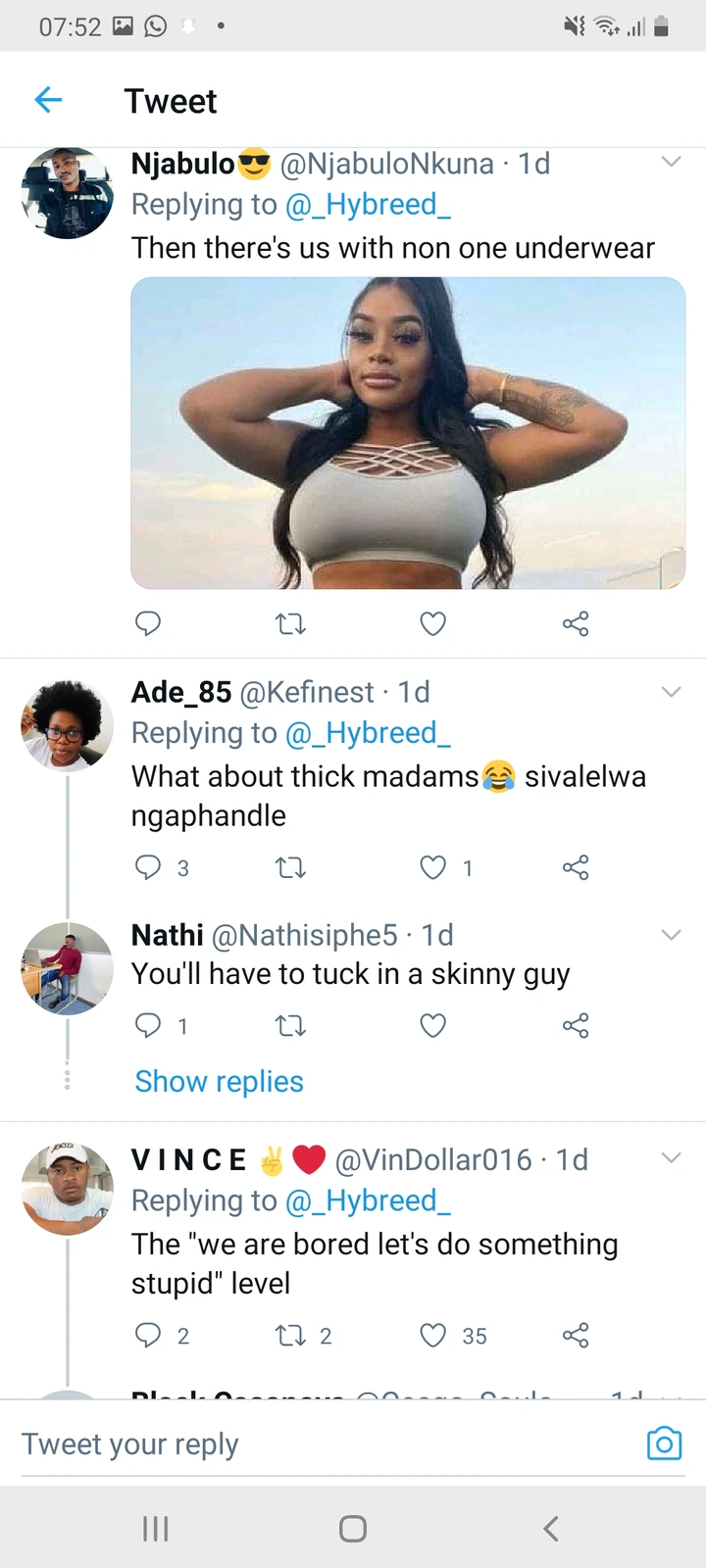
Task: Share Njabulo's tweet
Action: click(576, 623)
